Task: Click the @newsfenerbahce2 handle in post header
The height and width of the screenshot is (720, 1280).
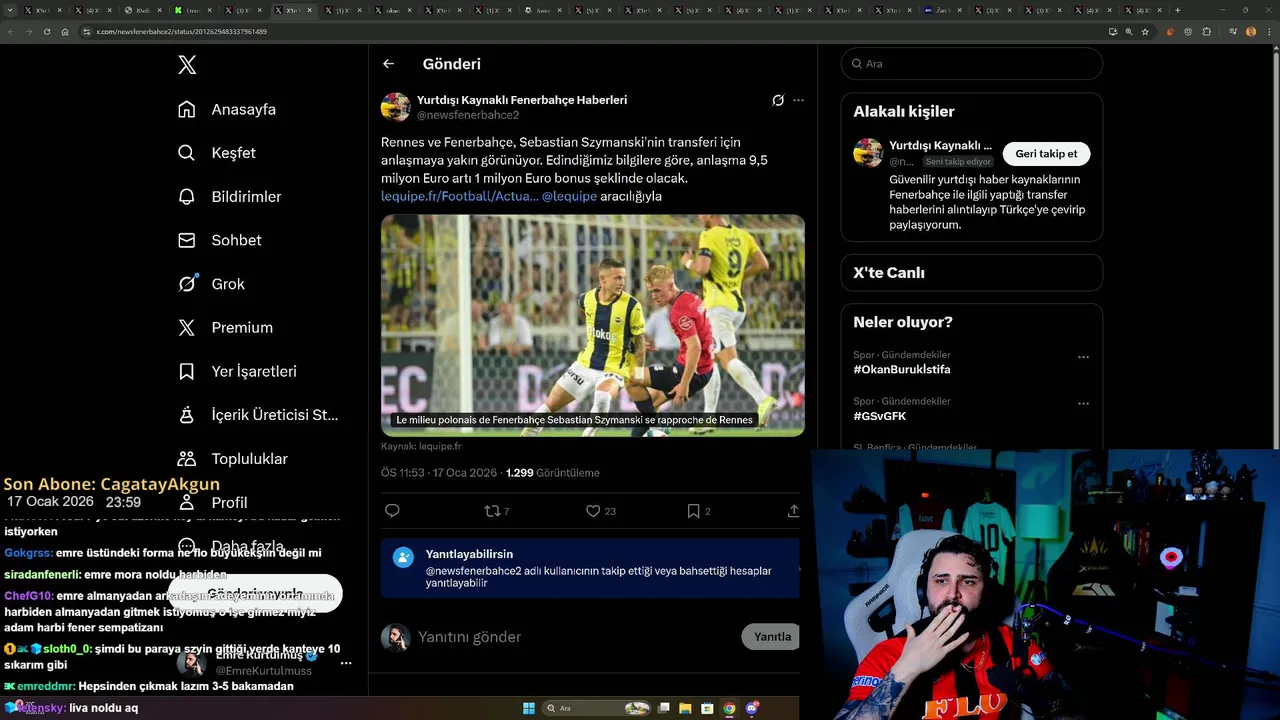Action: (x=468, y=115)
